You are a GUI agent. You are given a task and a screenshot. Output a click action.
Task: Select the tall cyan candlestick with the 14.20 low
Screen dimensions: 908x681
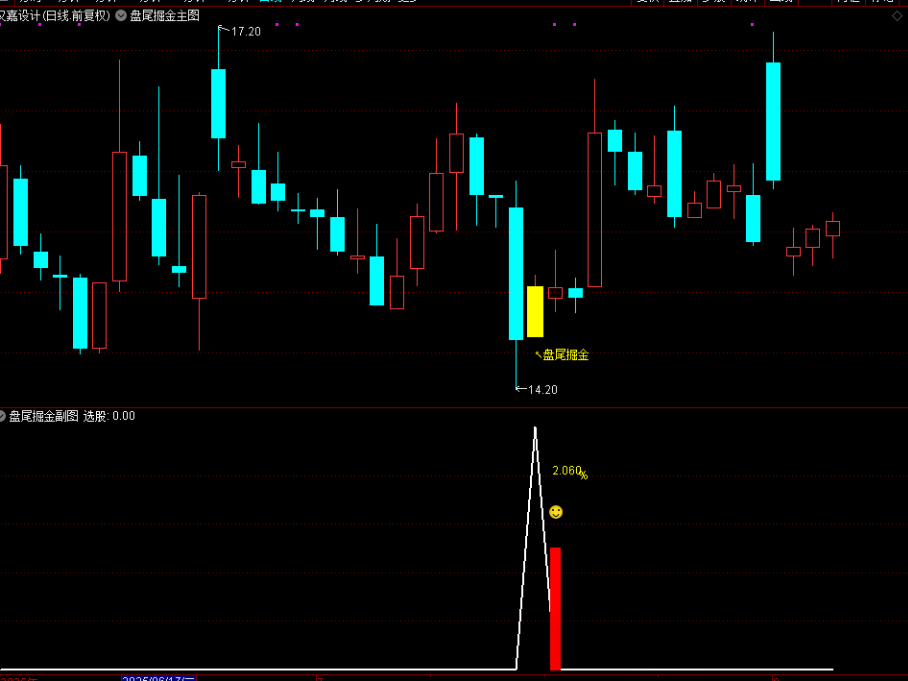[516, 272]
